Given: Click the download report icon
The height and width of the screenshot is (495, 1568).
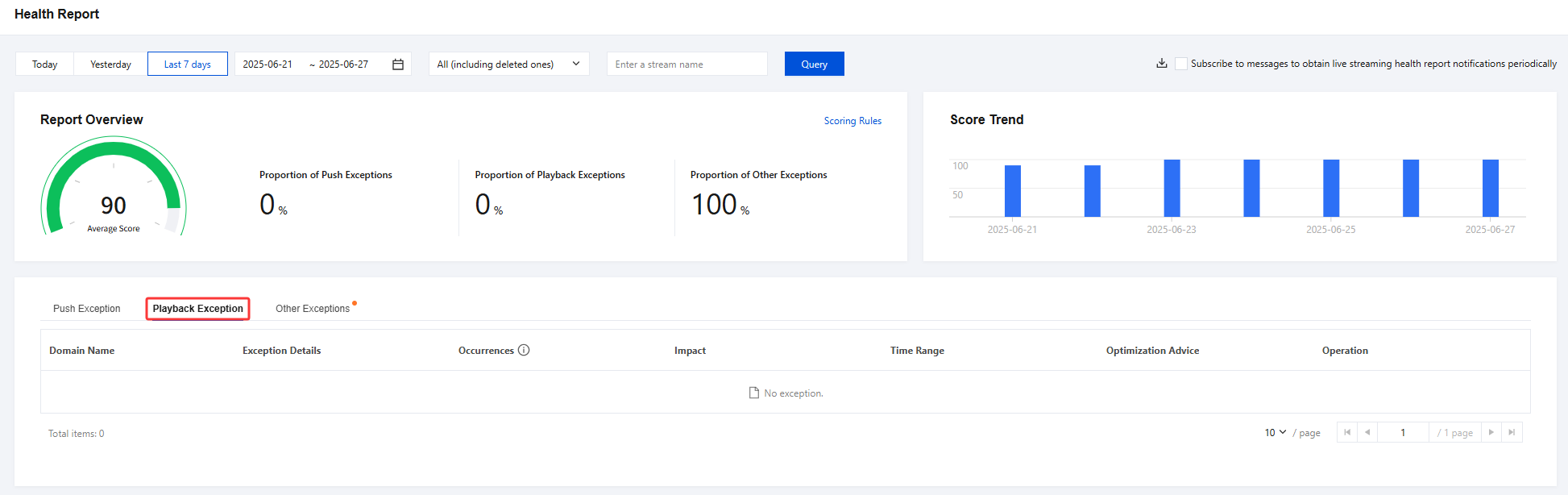Looking at the screenshot, I should pyautogui.click(x=1161, y=64).
